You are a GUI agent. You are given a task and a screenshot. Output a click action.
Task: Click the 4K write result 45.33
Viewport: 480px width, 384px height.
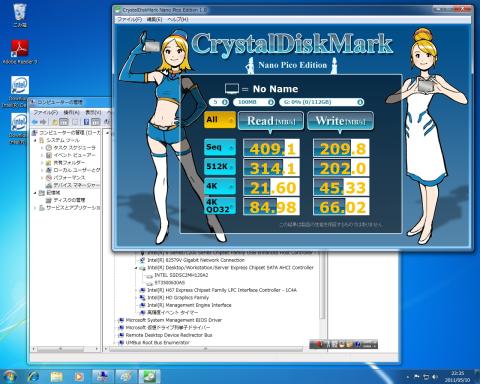click(x=341, y=187)
